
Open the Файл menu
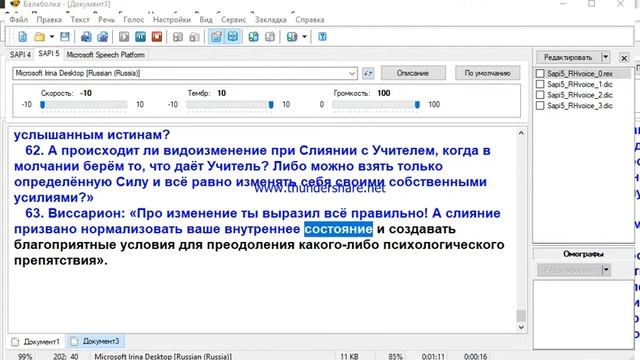19,20
